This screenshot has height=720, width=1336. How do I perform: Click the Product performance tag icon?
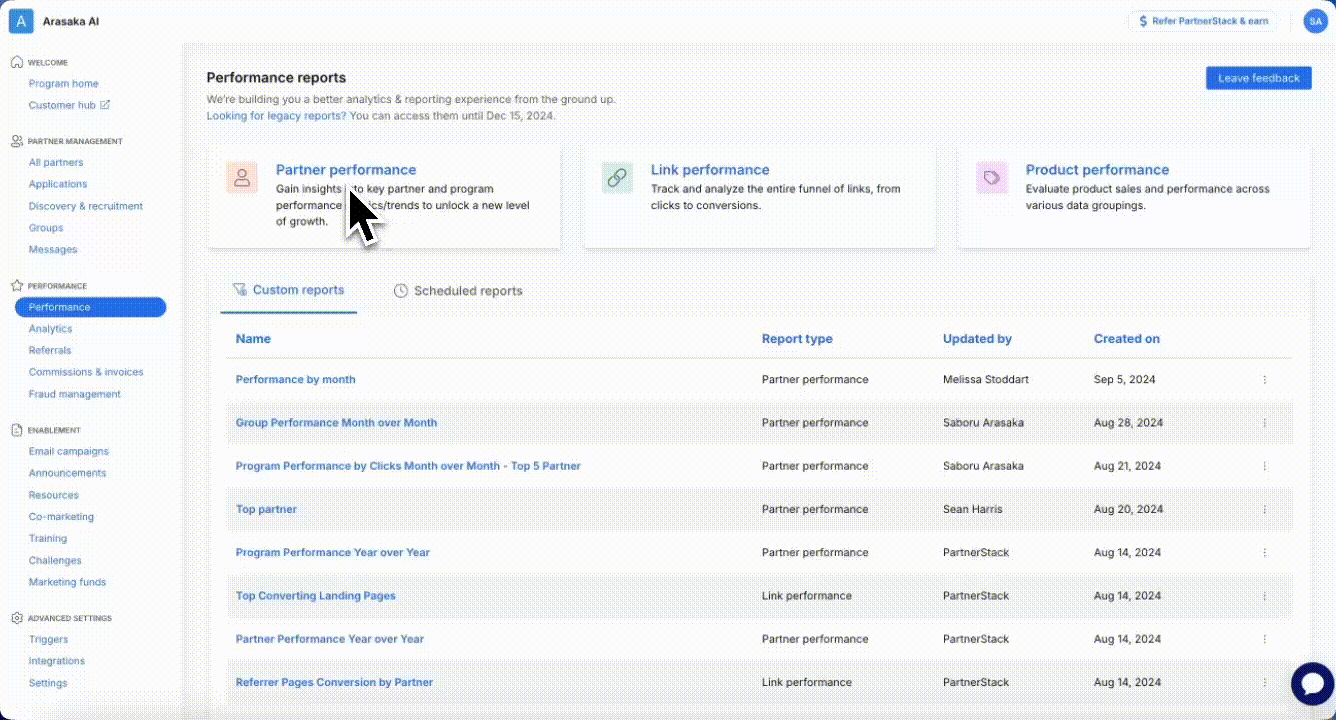pos(992,178)
